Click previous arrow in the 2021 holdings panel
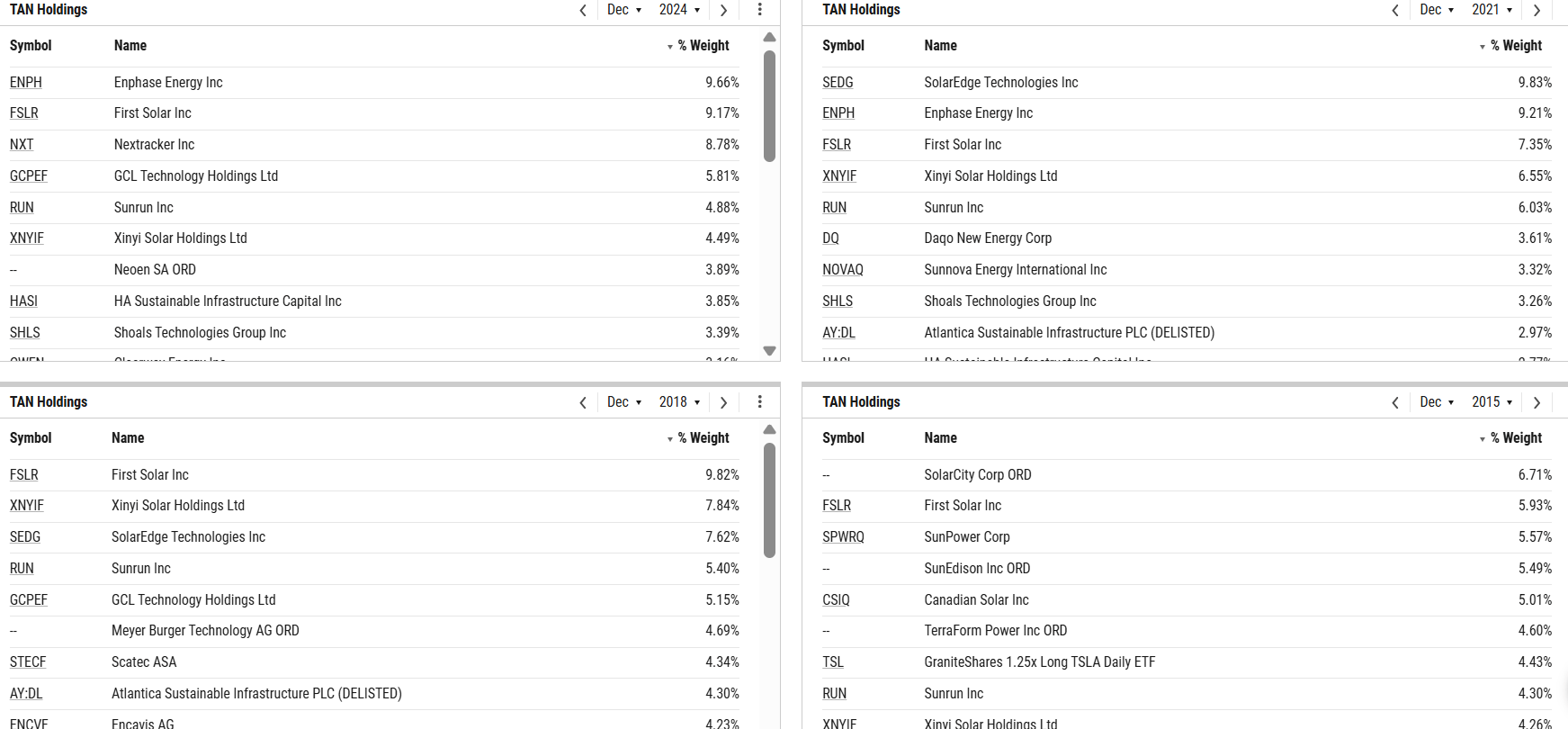The width and height of the screenshot is (1568, 729). click(1395, 10)
